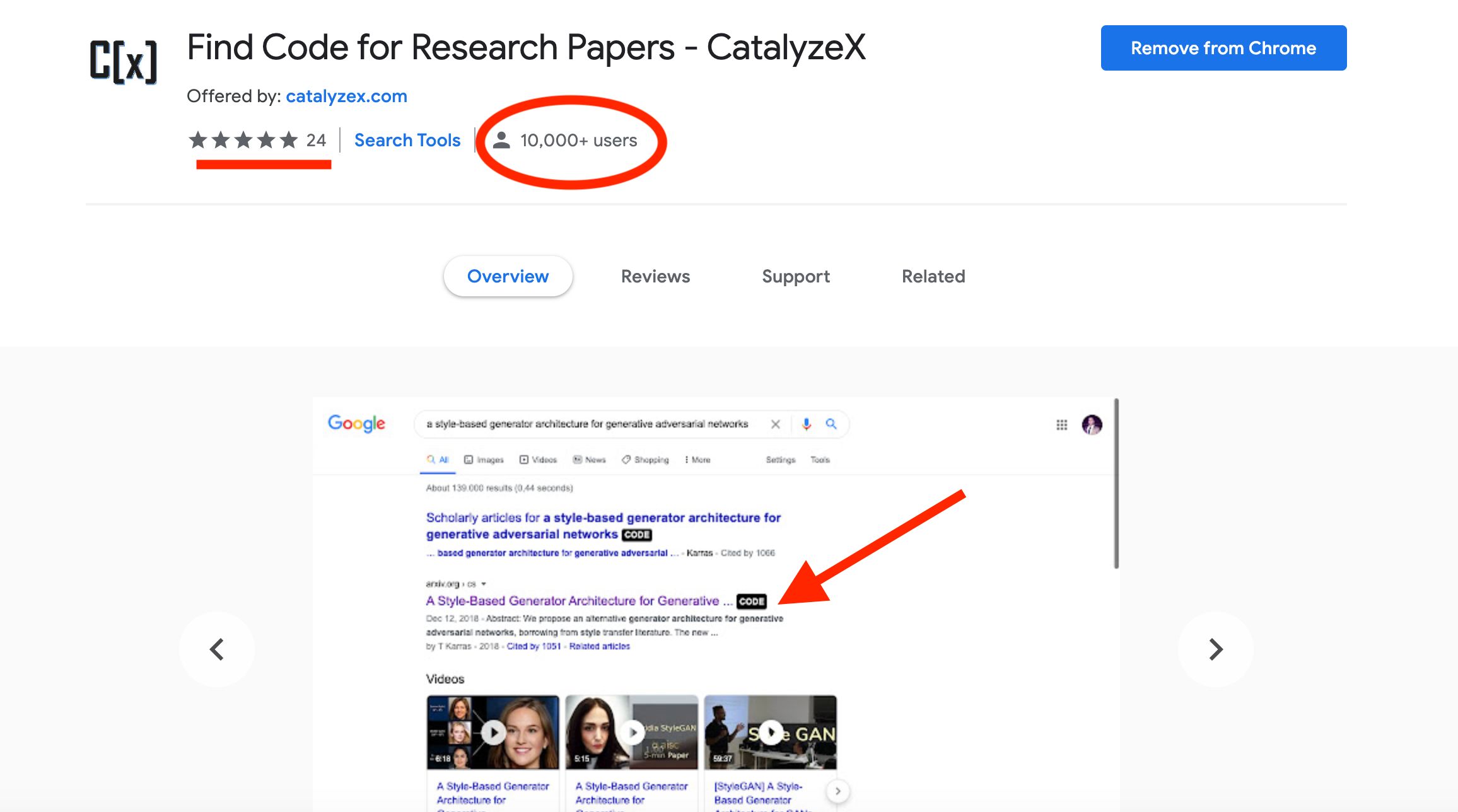Click the users person icon

pos(501,140)
